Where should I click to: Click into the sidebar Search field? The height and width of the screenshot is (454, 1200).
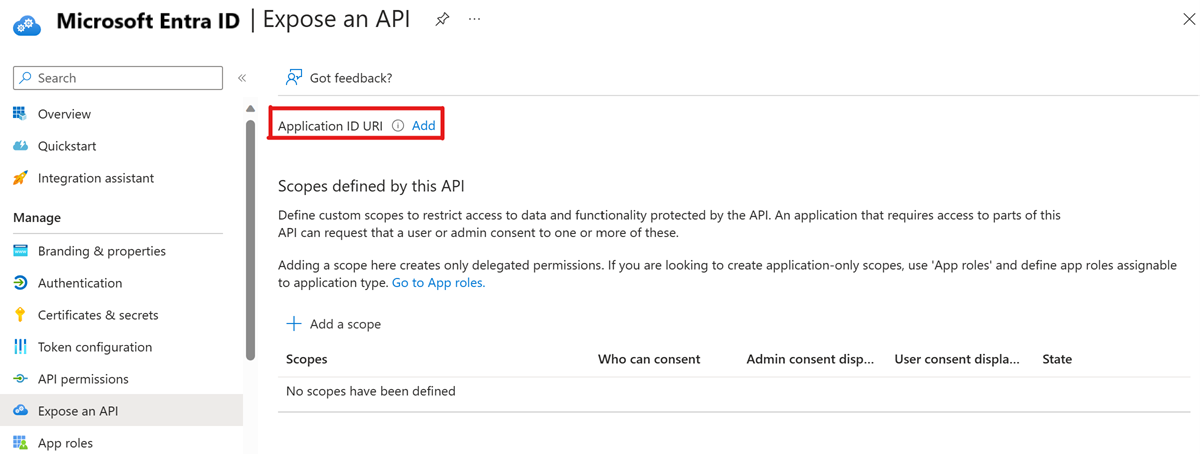(125, 78)
